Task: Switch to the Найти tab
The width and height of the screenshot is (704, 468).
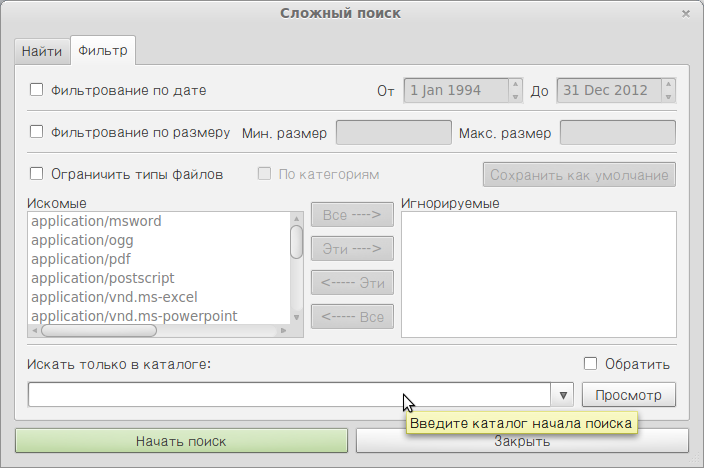Action: (x=42, y=51)
